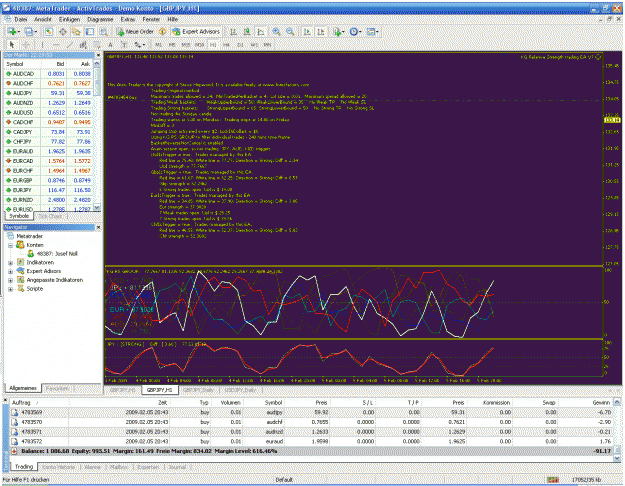Select the arrow Cursor tool
Viewport: 625px width, 486px height.
[12, 45]
